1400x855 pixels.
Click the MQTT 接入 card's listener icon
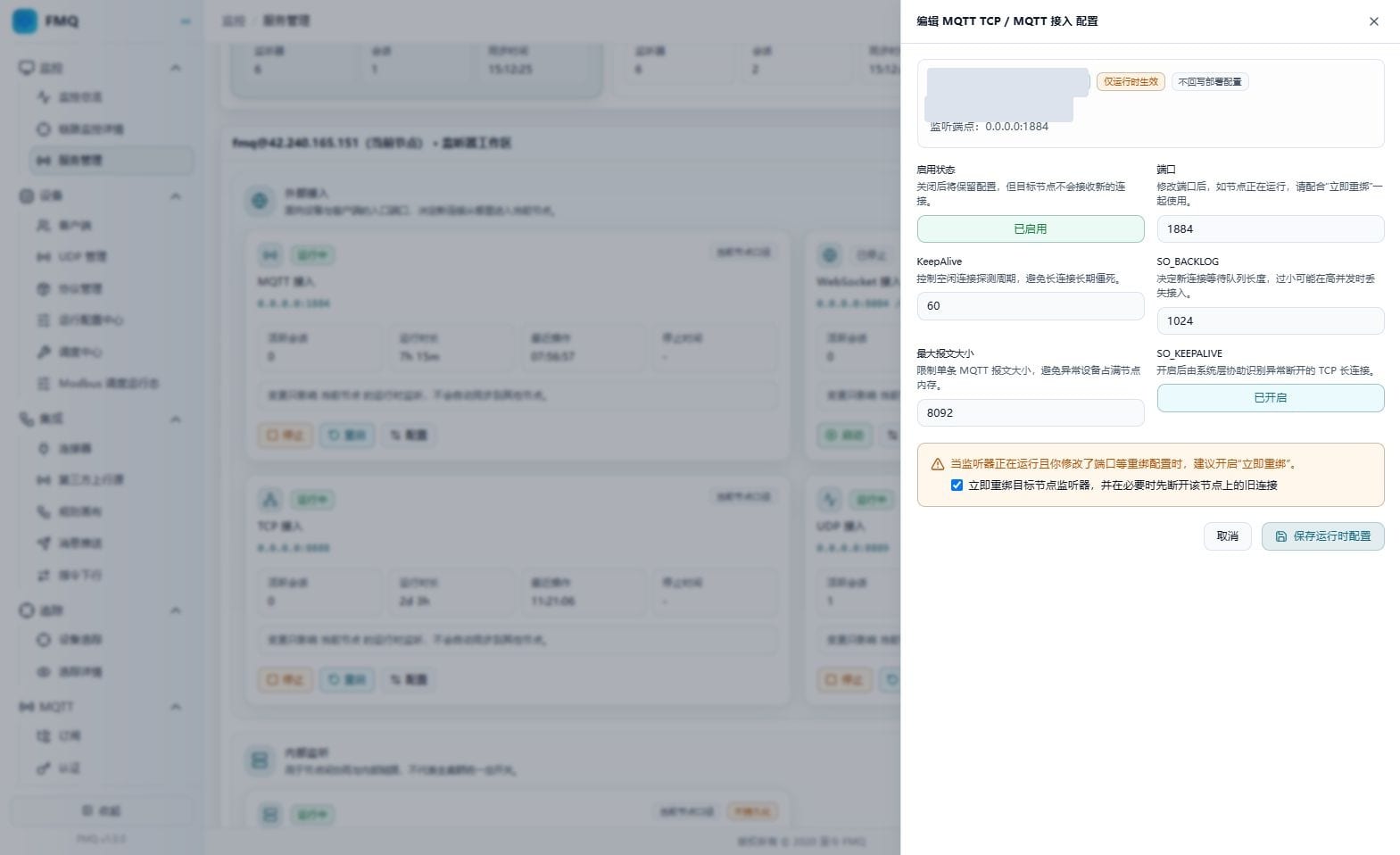(269, 255)
